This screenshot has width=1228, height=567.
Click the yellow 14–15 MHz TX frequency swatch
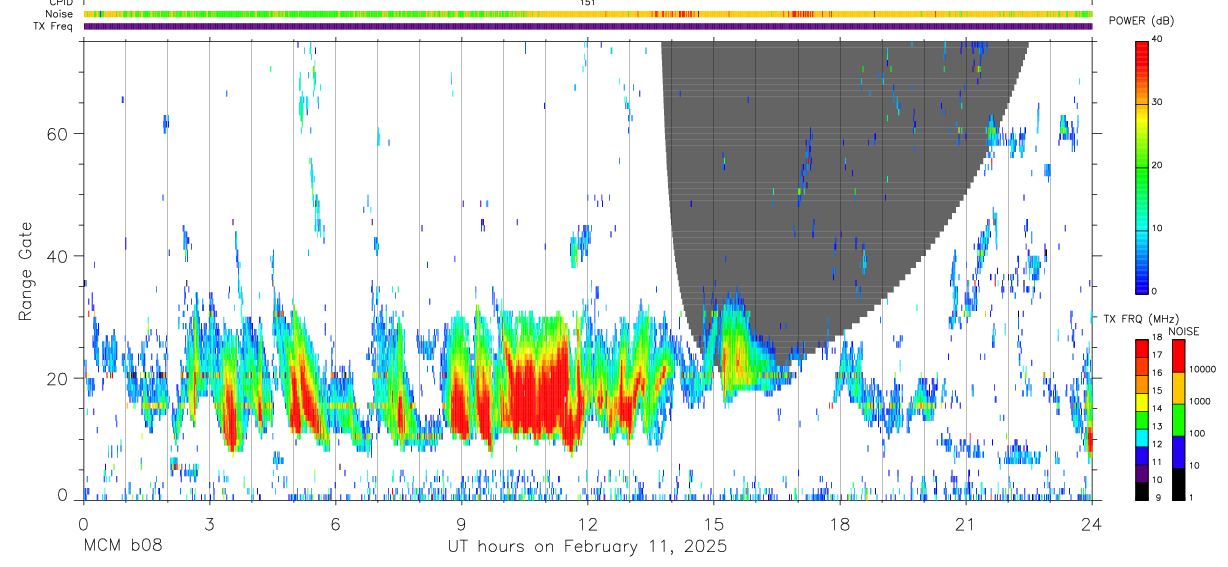tap(1141, 400)
